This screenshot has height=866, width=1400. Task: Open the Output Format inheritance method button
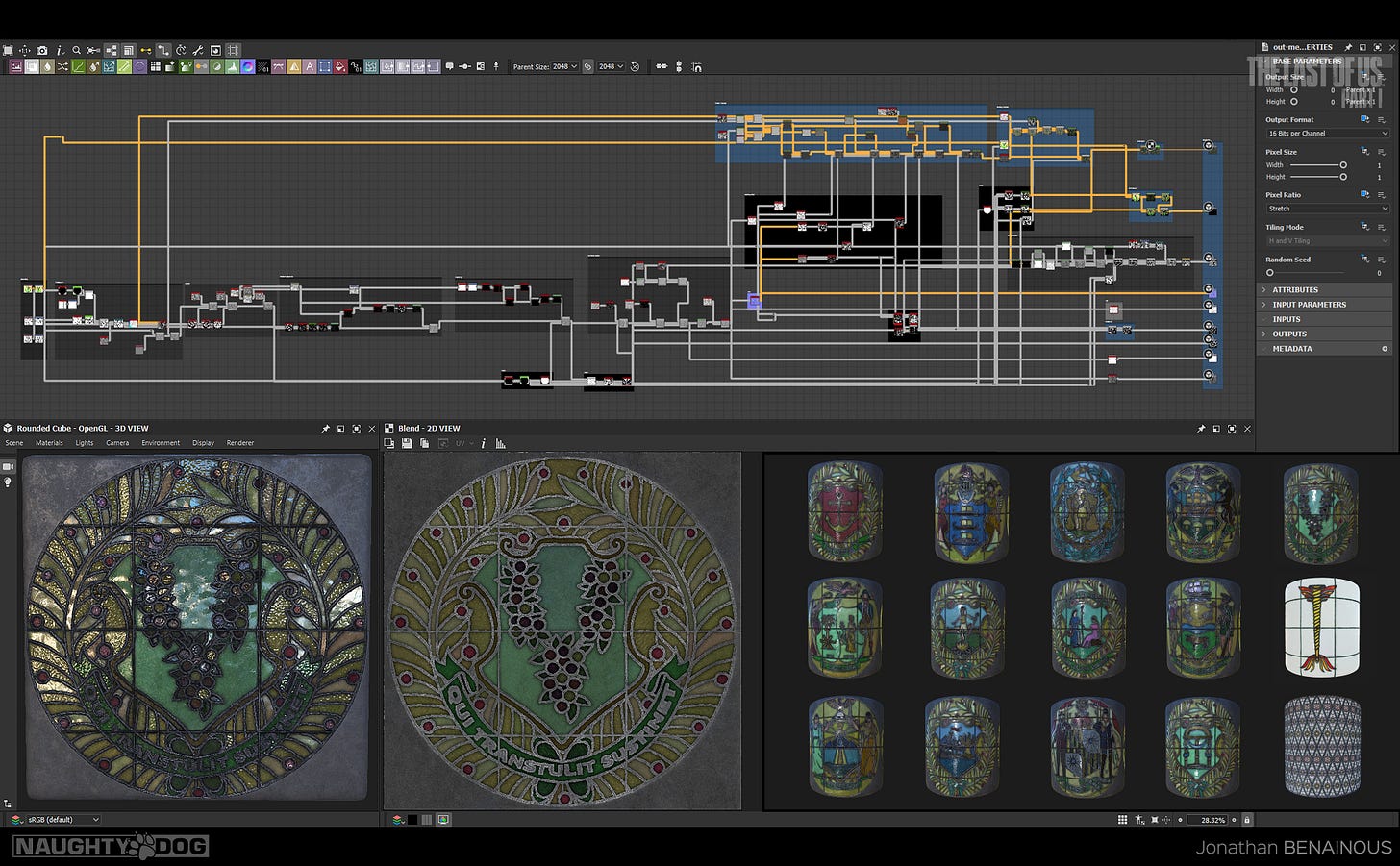1364,120
